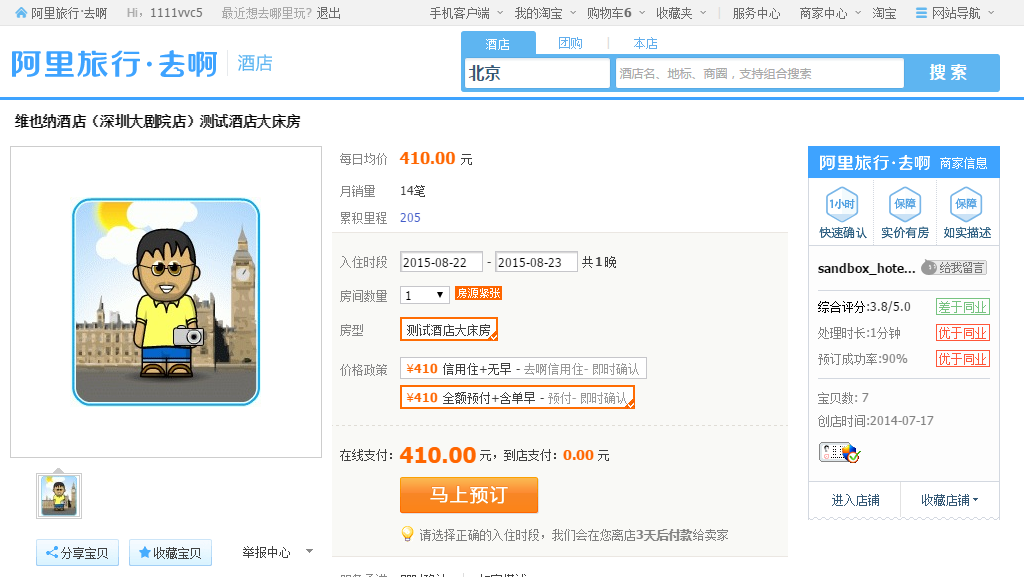
Task: Click 优于同业 tag beside 预订成功率
Action: pos(963,358)
